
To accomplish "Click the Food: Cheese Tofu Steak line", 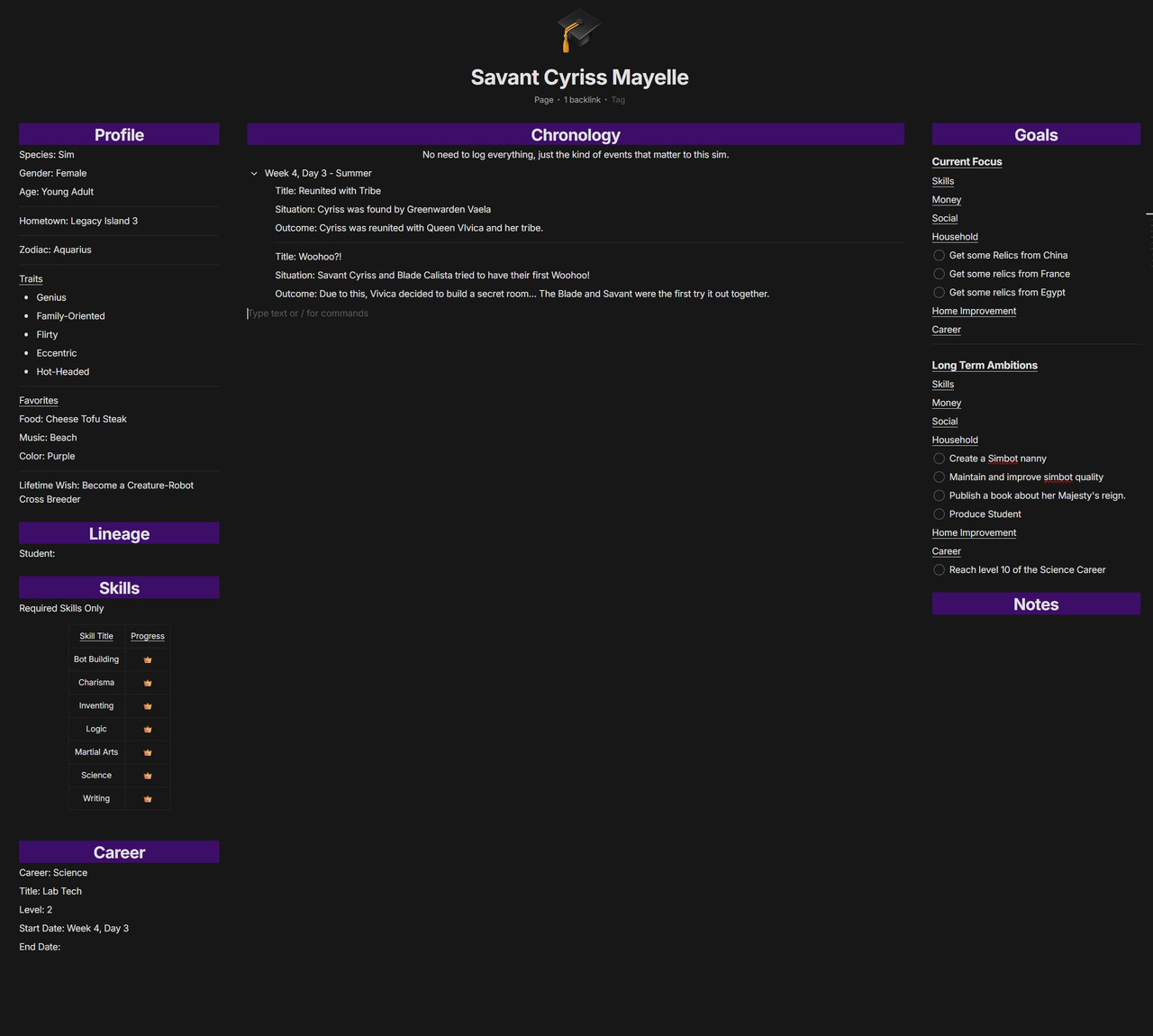I will click(73, 419).
